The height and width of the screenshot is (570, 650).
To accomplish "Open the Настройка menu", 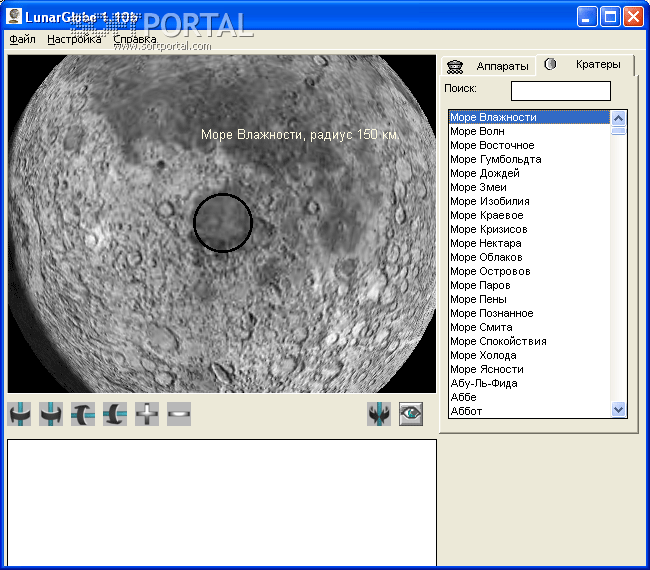I will click(x=74, y=40).
